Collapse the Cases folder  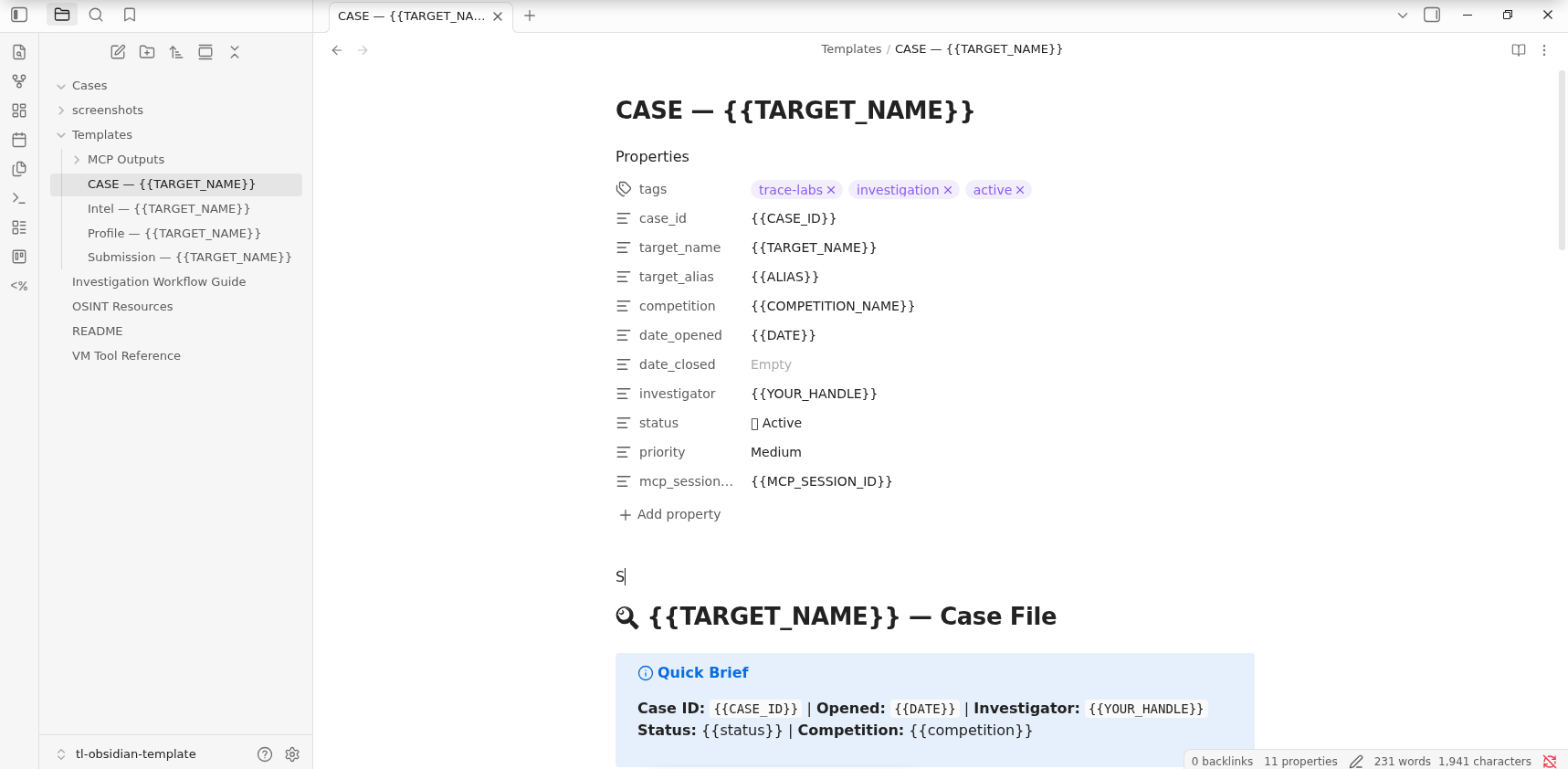tap(61, 86)
